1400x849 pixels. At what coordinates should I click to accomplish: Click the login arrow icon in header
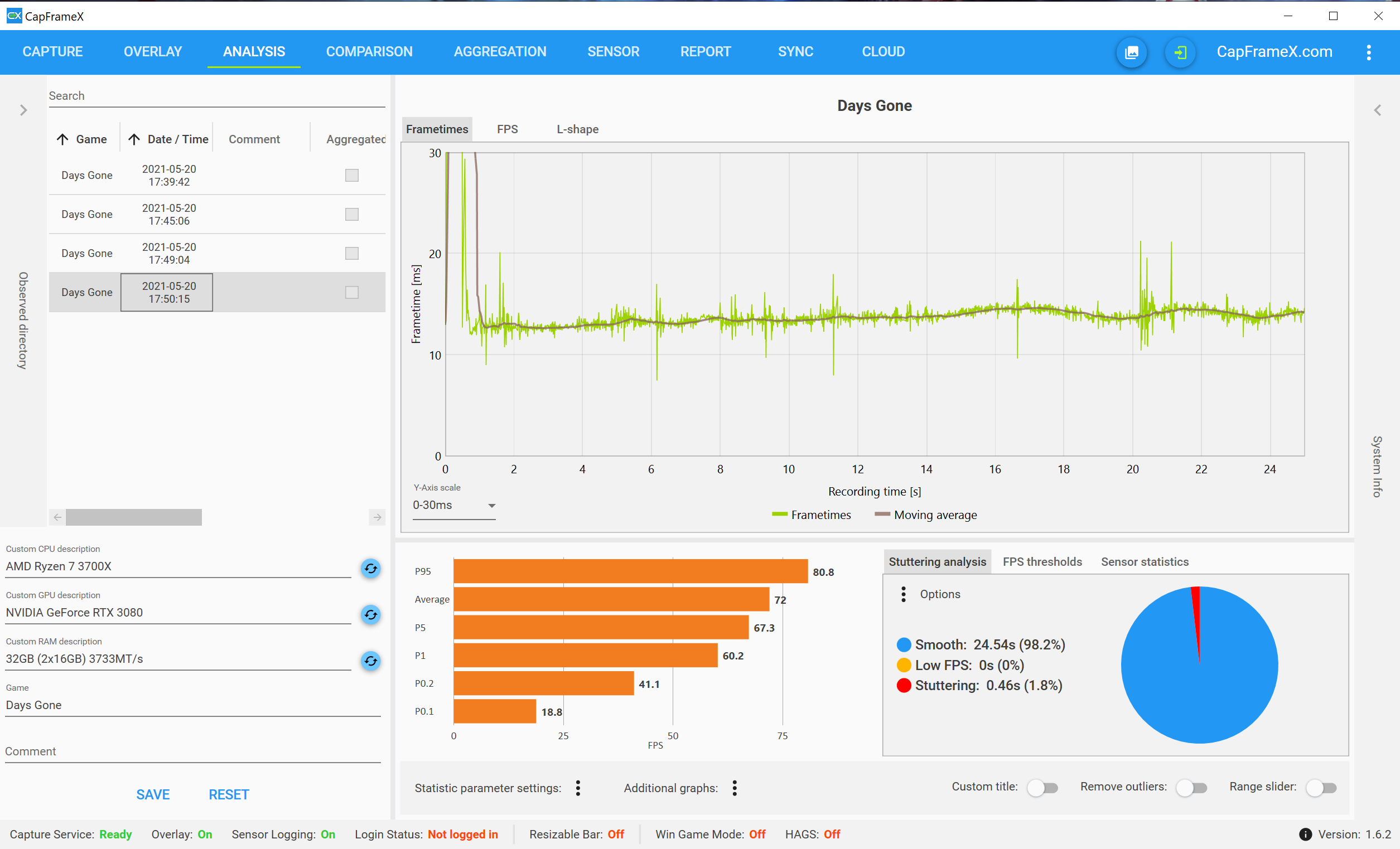1180,52
